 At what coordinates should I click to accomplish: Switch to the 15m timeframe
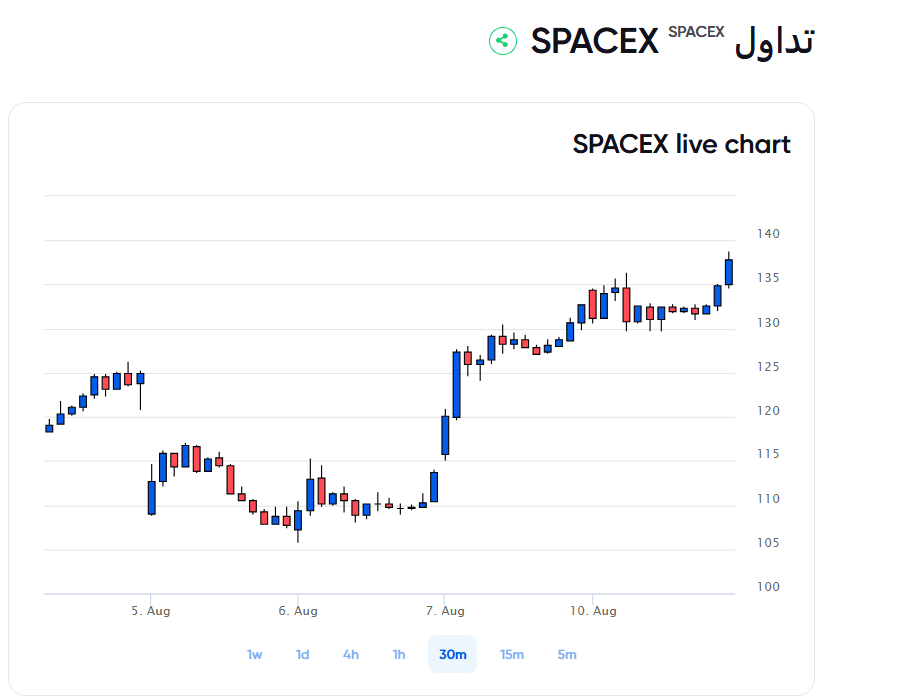pos(512,654)
